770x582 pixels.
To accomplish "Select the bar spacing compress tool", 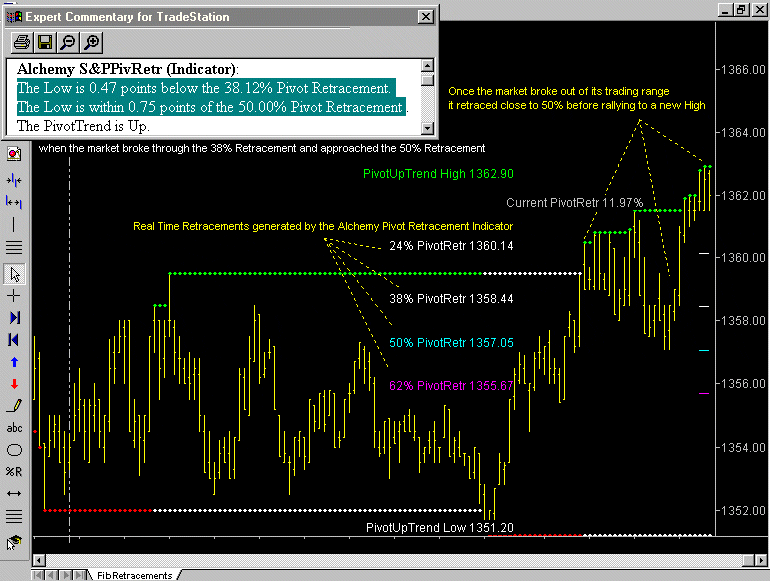I will pyautogui.click(x=14, y=181).
